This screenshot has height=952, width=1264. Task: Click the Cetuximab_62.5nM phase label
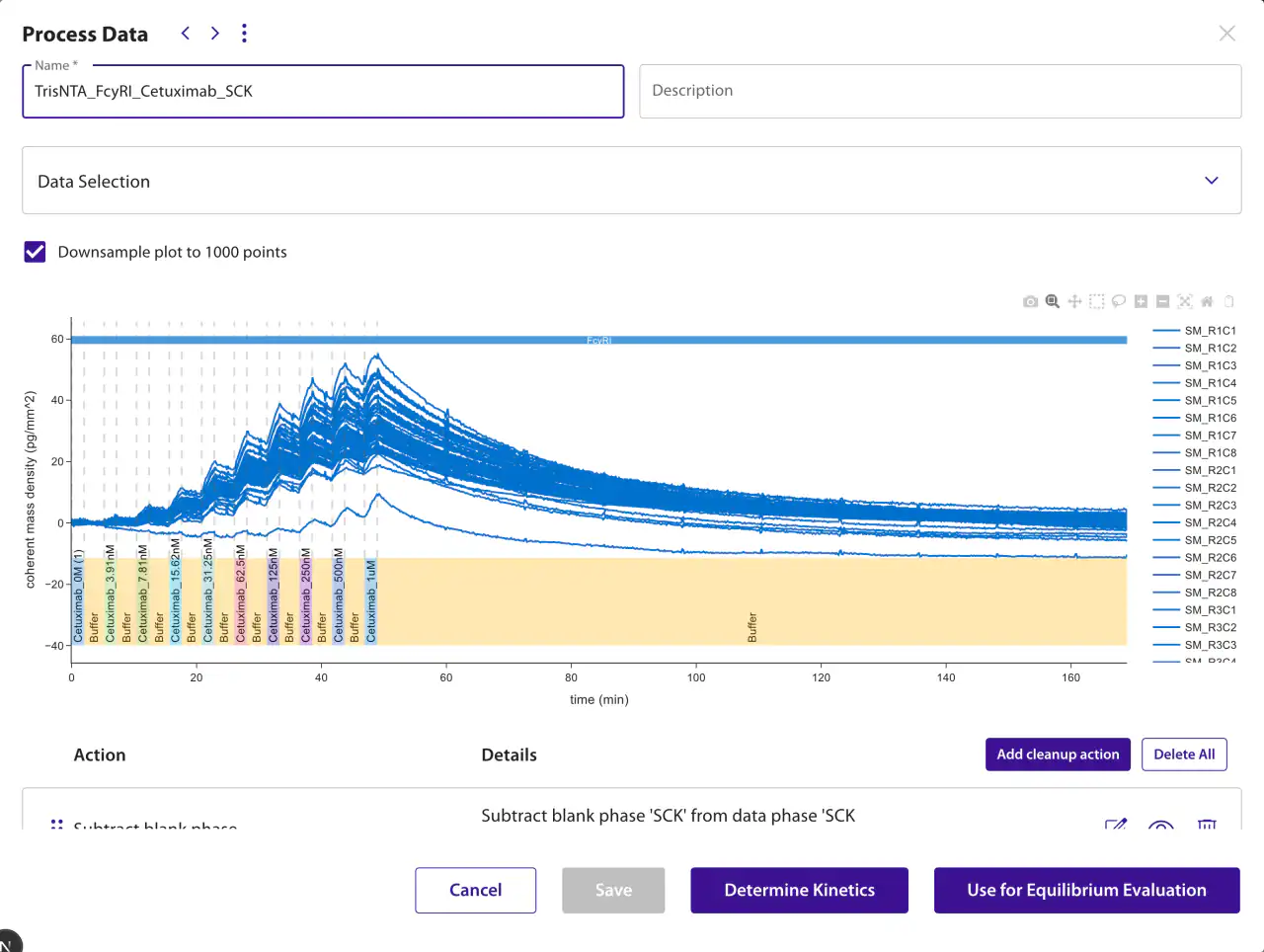click(x=241, y=595)
